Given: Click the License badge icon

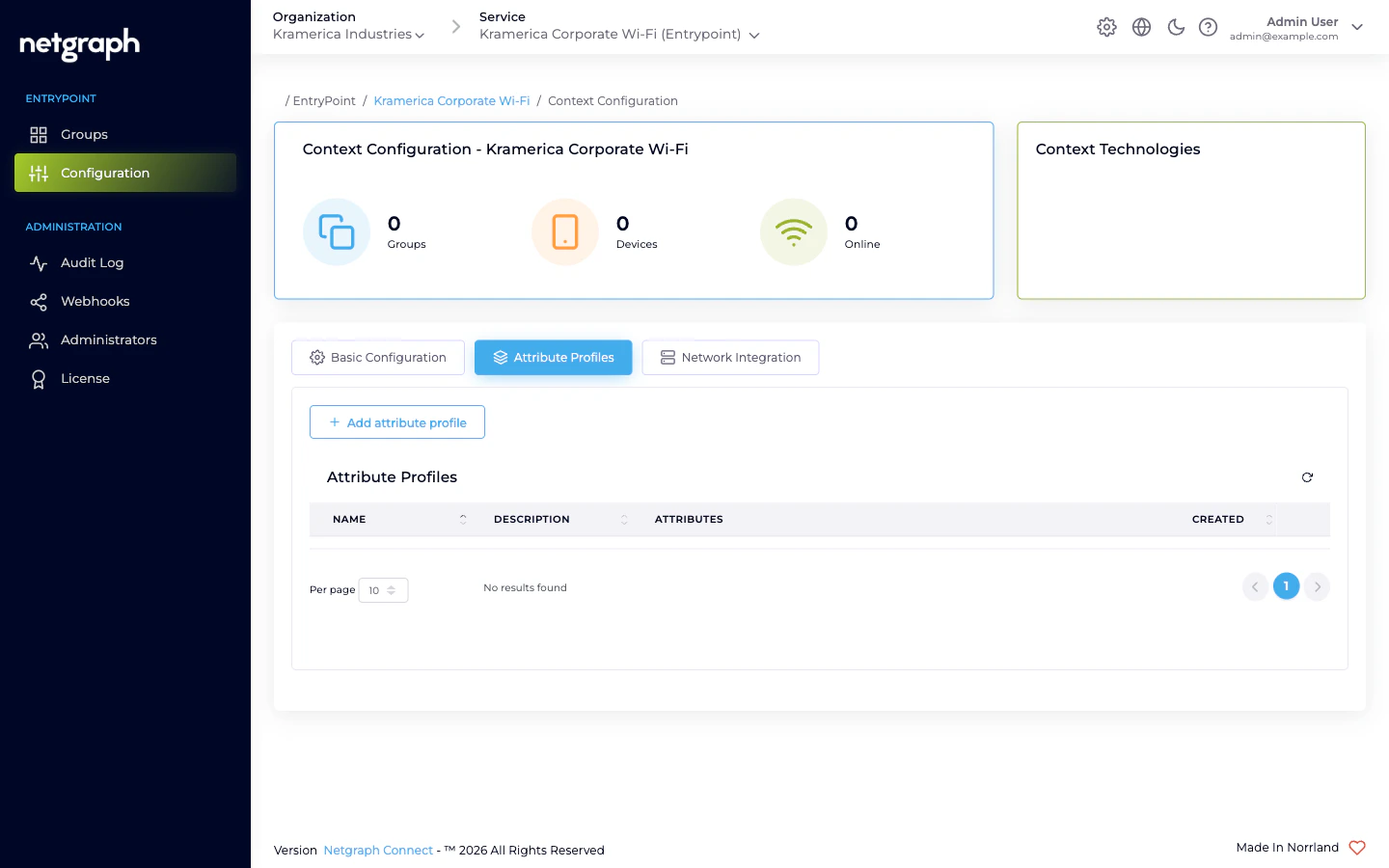Looking at the screenshot, I should [x=39, y=379].
